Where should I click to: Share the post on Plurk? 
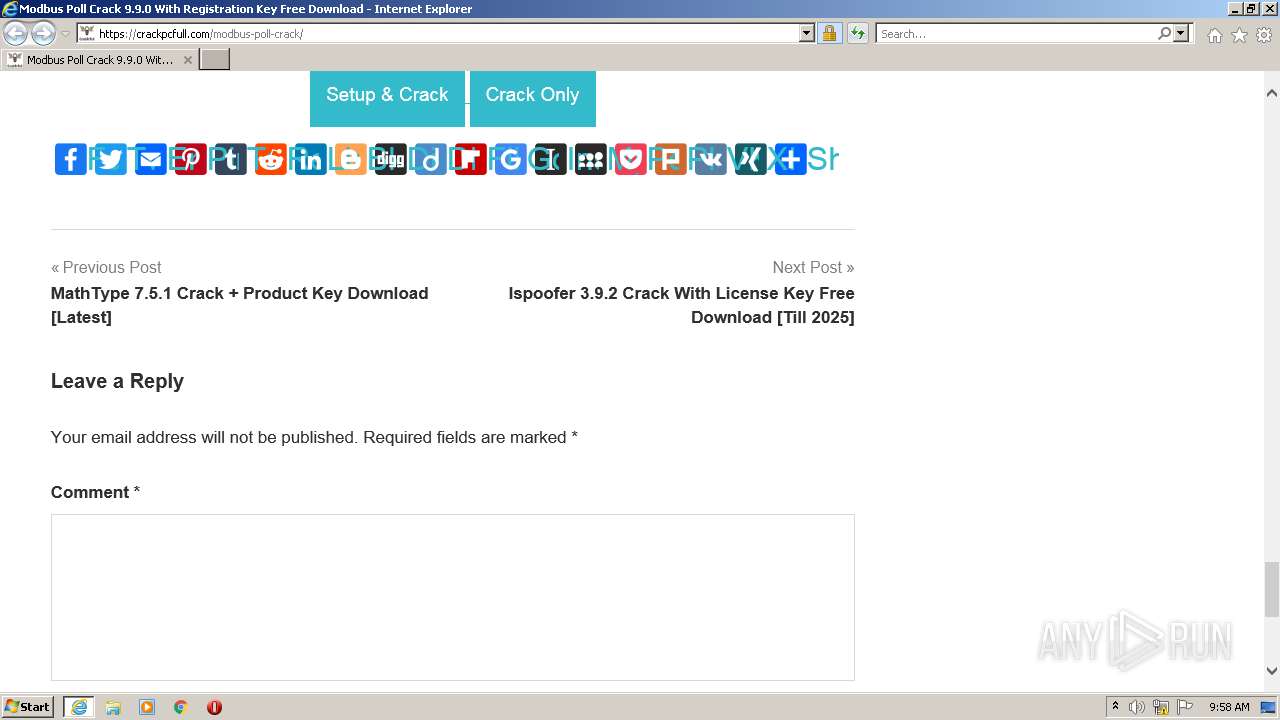(671, 159)
